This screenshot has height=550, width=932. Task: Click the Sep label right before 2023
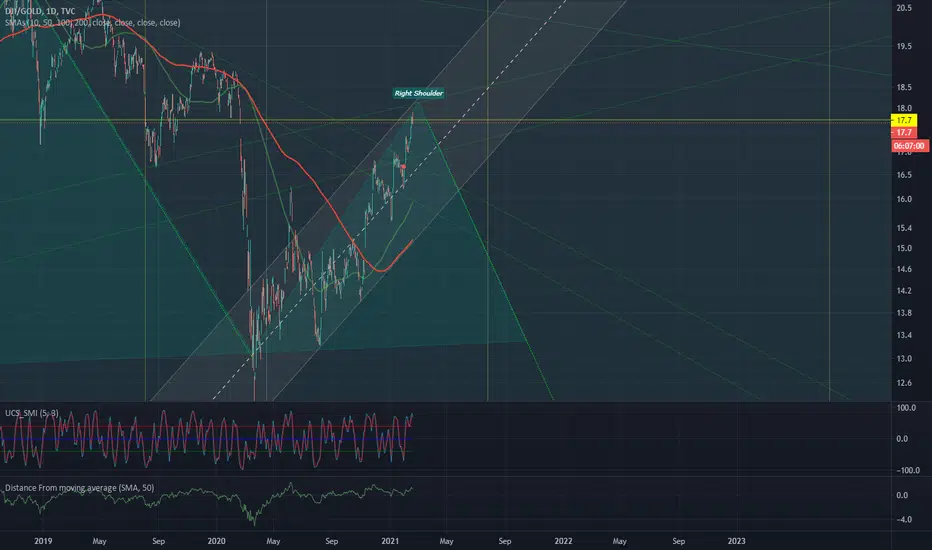click(x=678, y=541)
